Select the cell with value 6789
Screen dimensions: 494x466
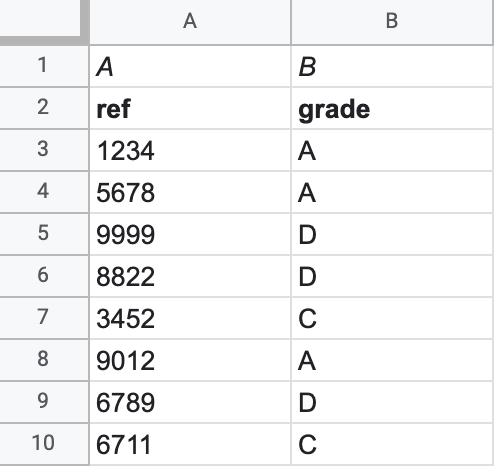point(190,402)
